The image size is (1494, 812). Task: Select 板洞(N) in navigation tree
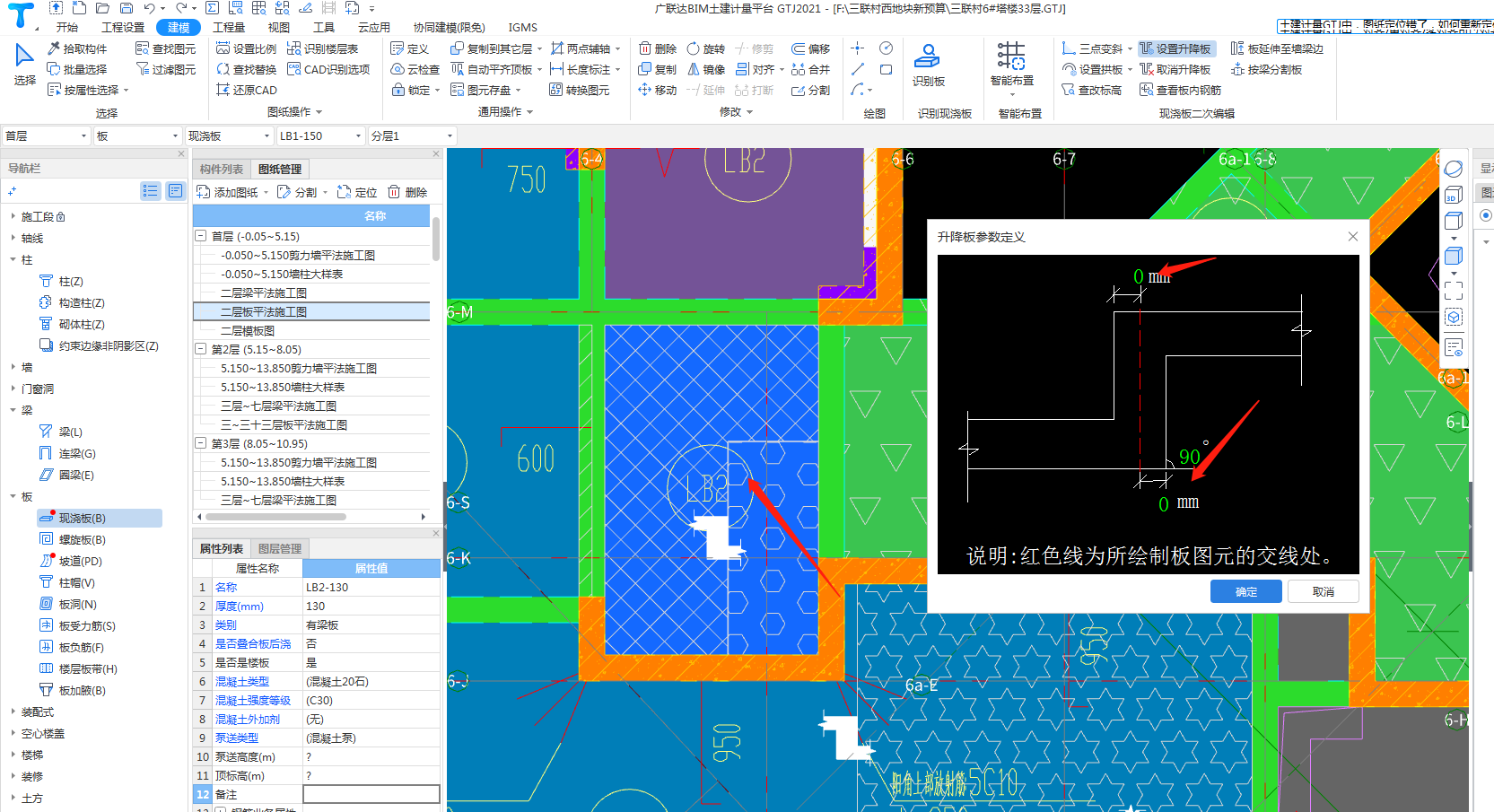click(77, 604)
